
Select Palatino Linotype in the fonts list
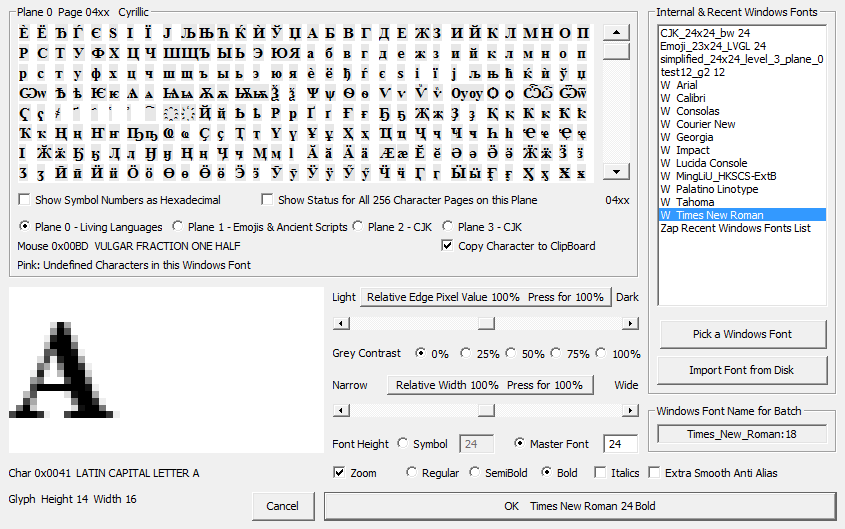743,189
